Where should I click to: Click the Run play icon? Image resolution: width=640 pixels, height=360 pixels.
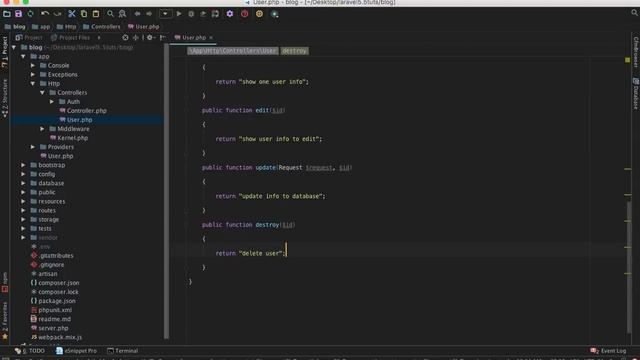click(179, 14)
